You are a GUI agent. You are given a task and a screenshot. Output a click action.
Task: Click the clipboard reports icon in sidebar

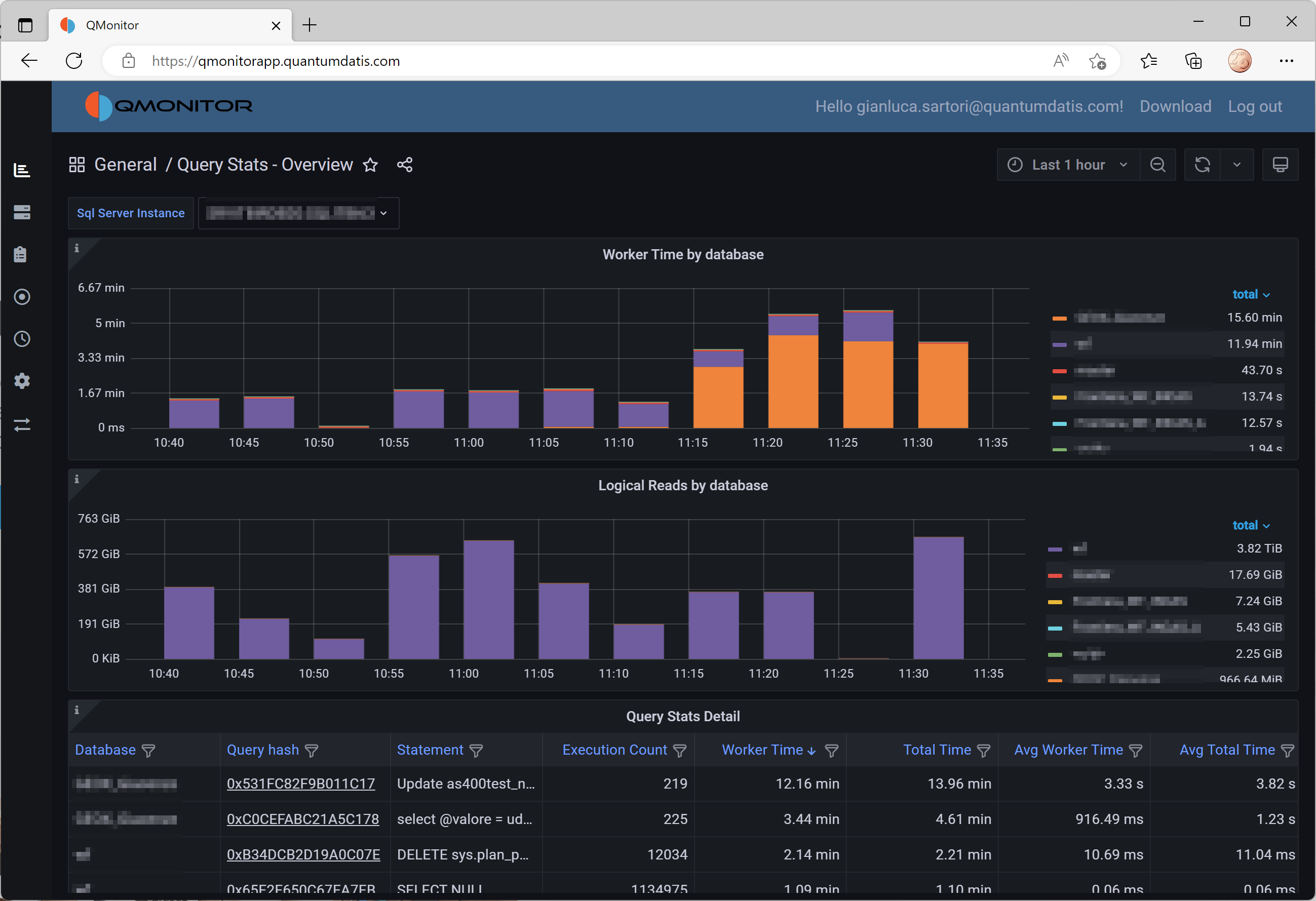click(x=21, y=254)
